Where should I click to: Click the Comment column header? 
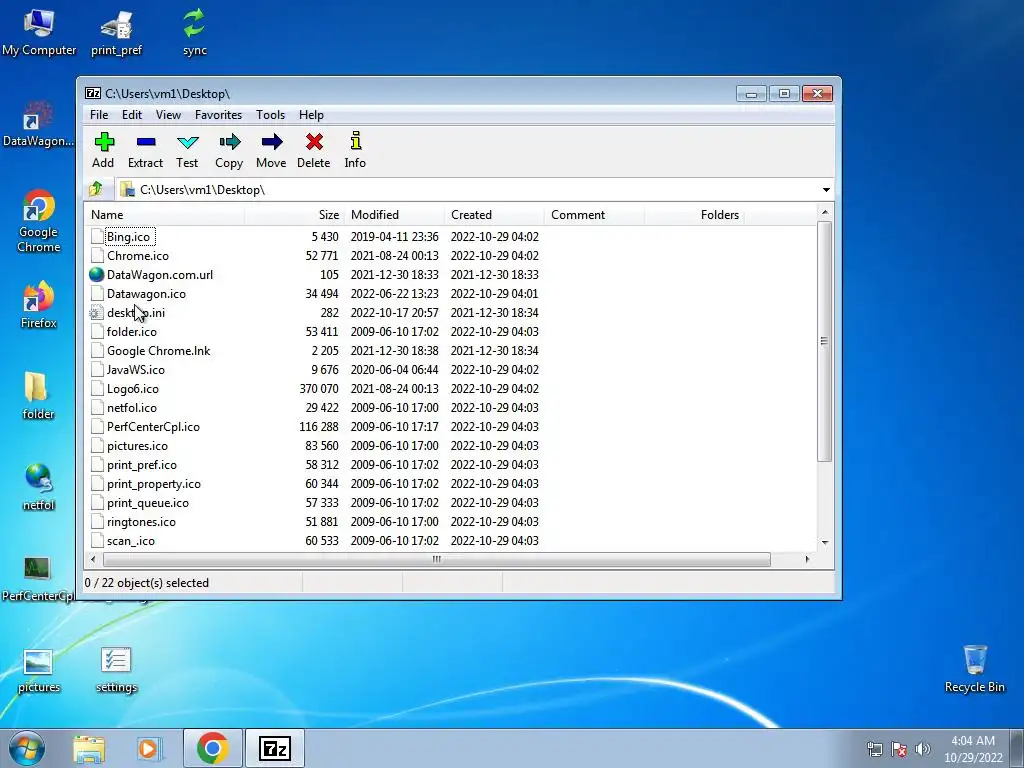(x=594, y=215)
